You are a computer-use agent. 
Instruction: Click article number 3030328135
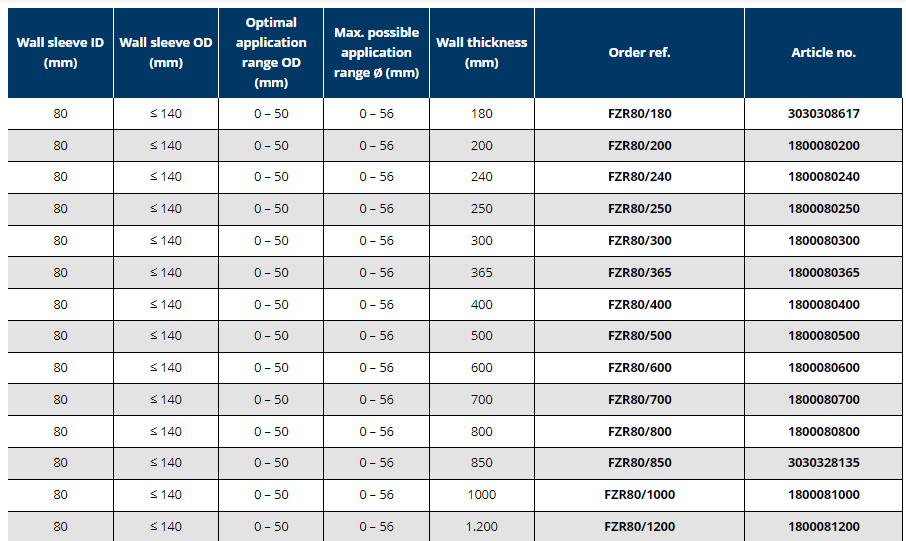(823, 463)
